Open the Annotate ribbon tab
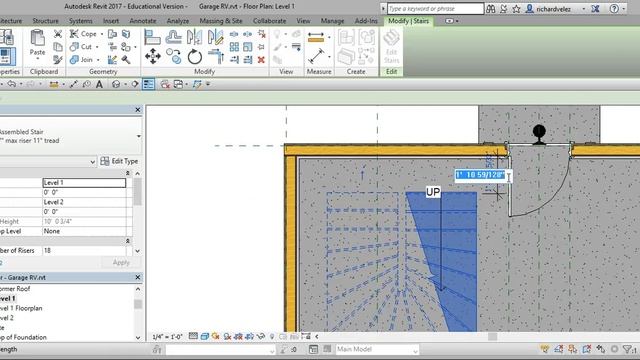 142,21
